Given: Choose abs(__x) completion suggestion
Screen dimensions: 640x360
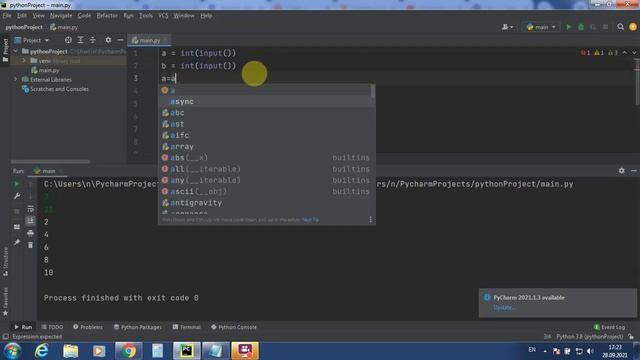Looking at the screenshot, I should [x=267, y=158].
